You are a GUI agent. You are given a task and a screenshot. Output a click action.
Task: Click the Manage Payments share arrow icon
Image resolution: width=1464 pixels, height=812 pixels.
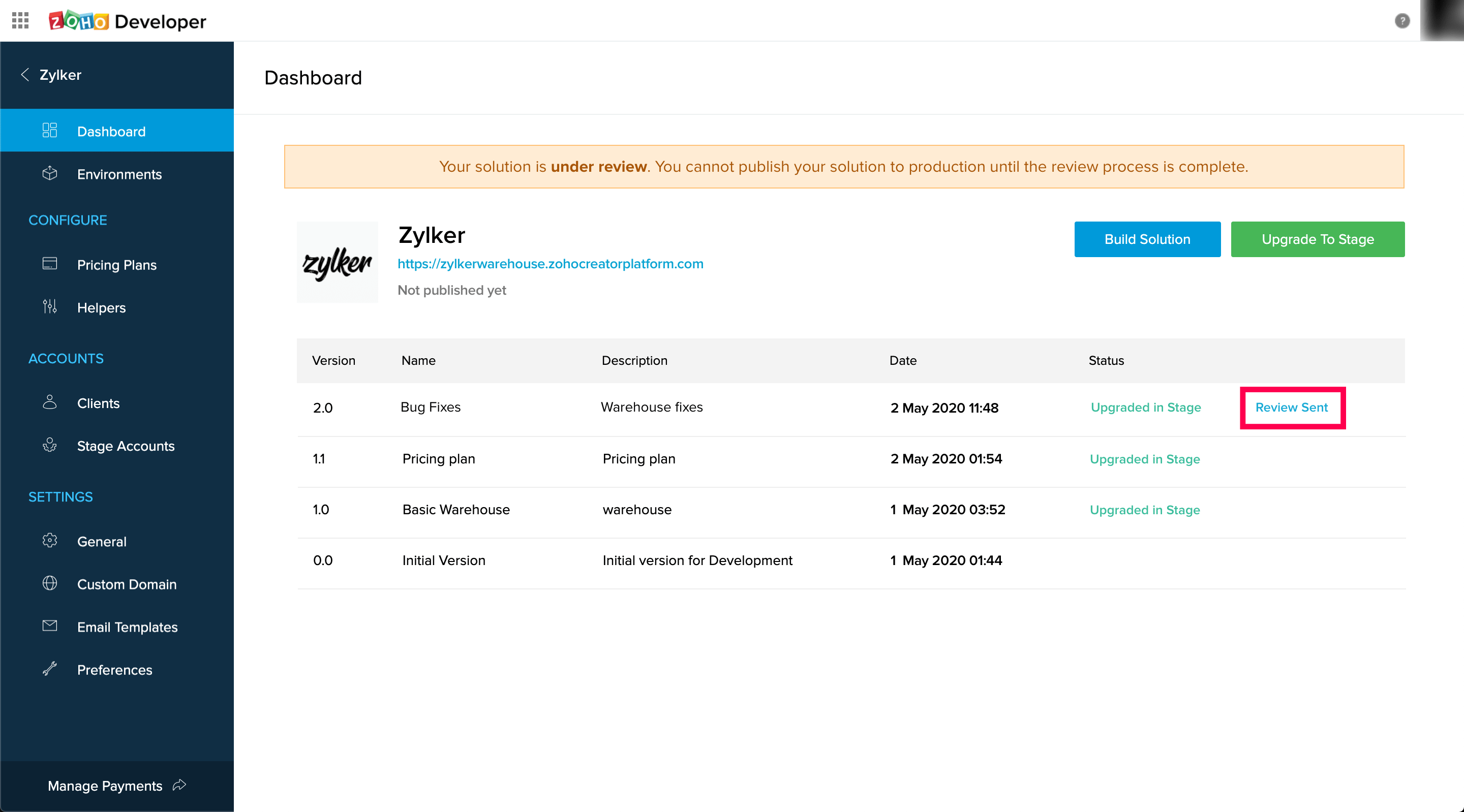pos(179,785)
